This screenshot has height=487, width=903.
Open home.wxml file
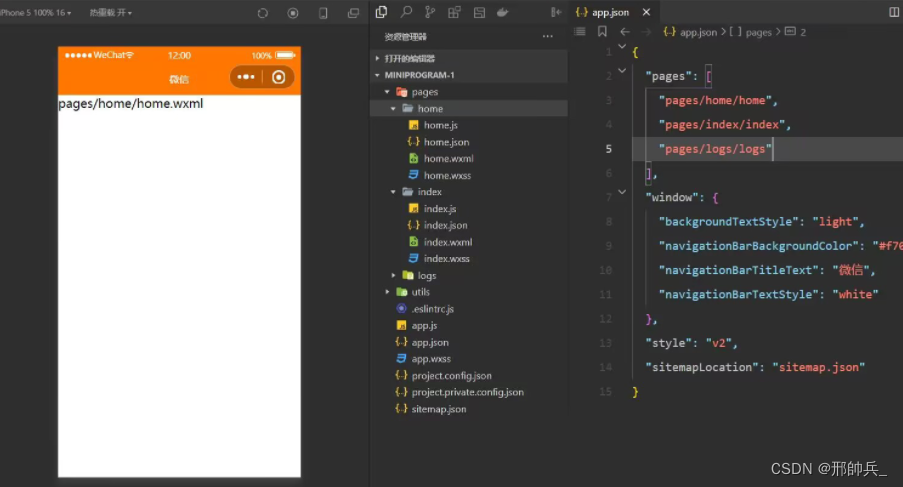pyautogui.click(x=449, y=158)
